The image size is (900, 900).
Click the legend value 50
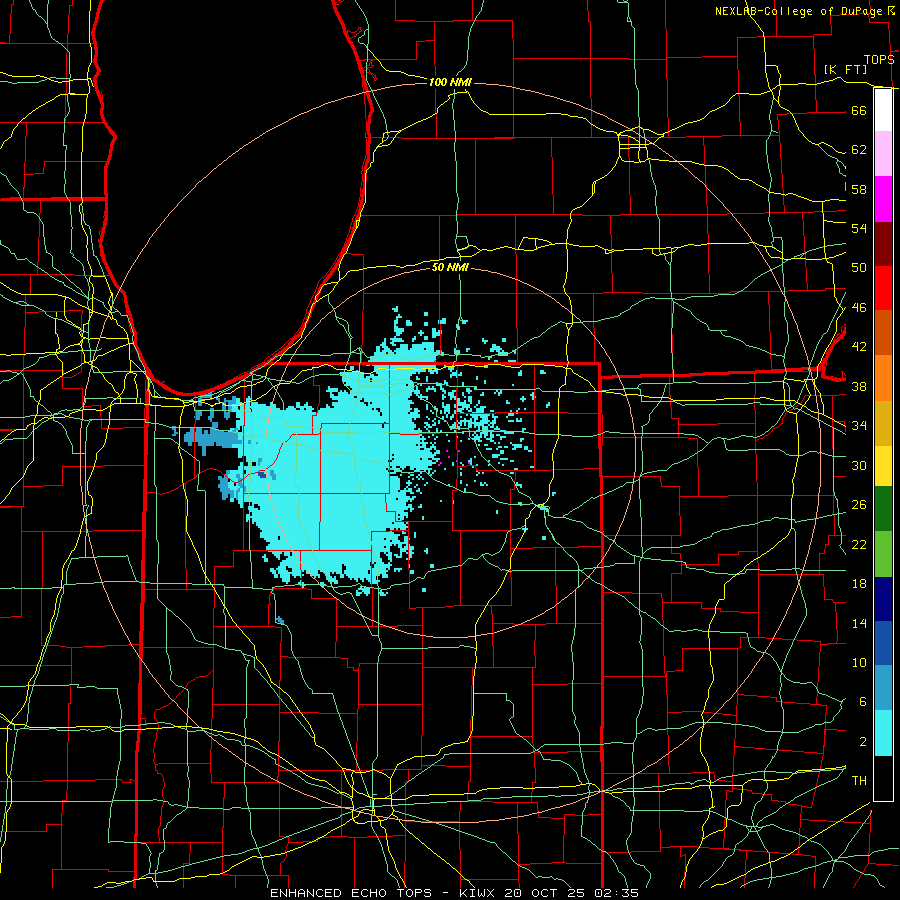(x=859, y=268)
